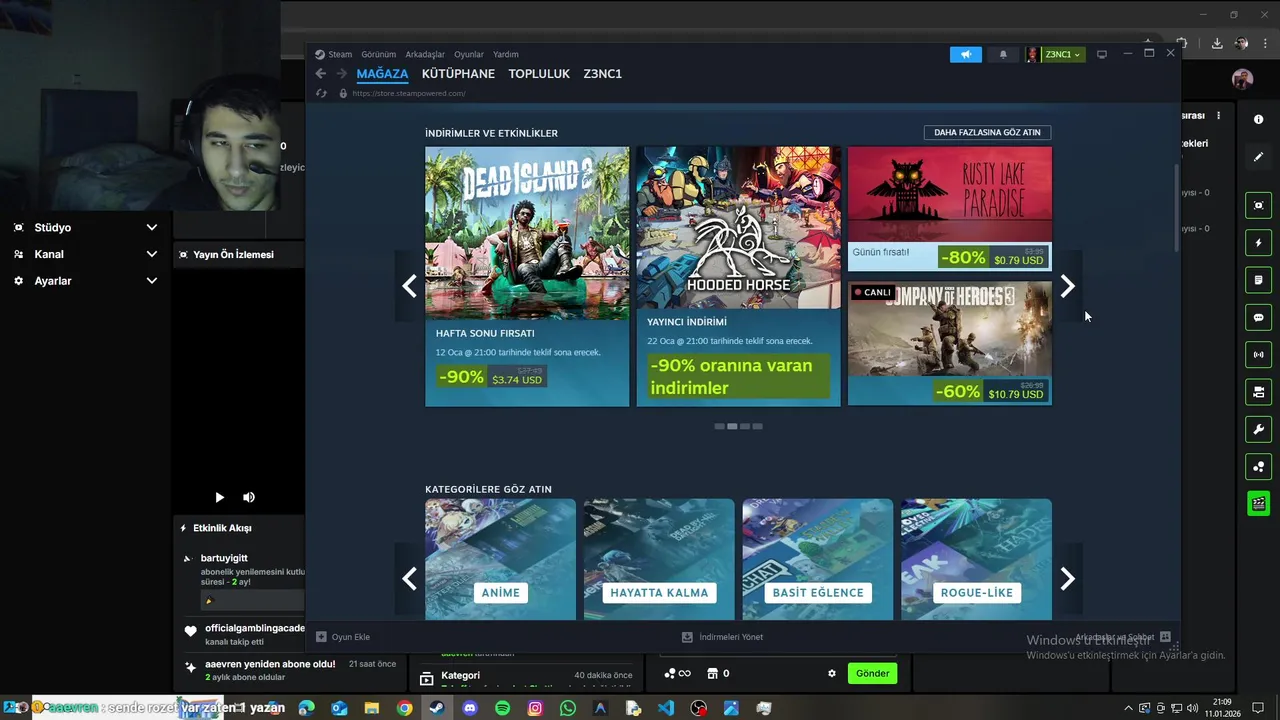
Task: Click the Steam announcements megaphone button
Action: (966, 54)
